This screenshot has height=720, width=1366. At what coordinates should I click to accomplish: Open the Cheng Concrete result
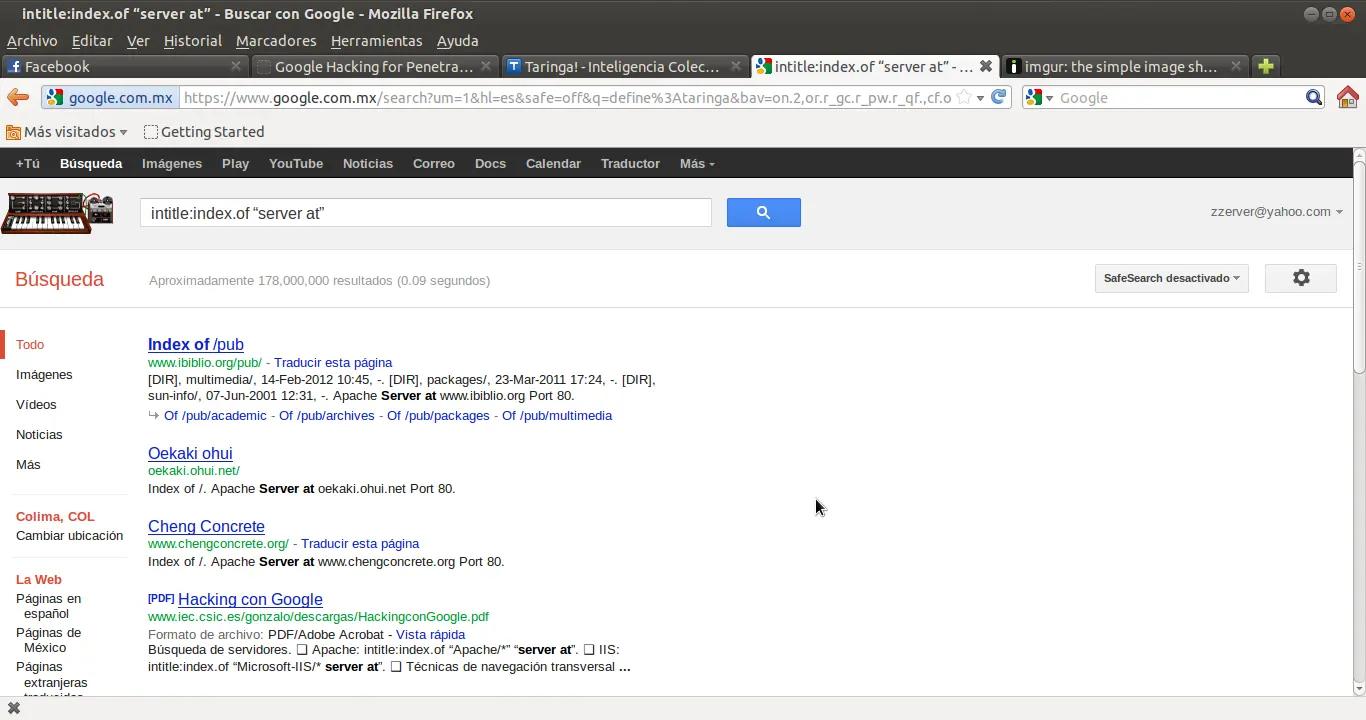coord(206,526)
